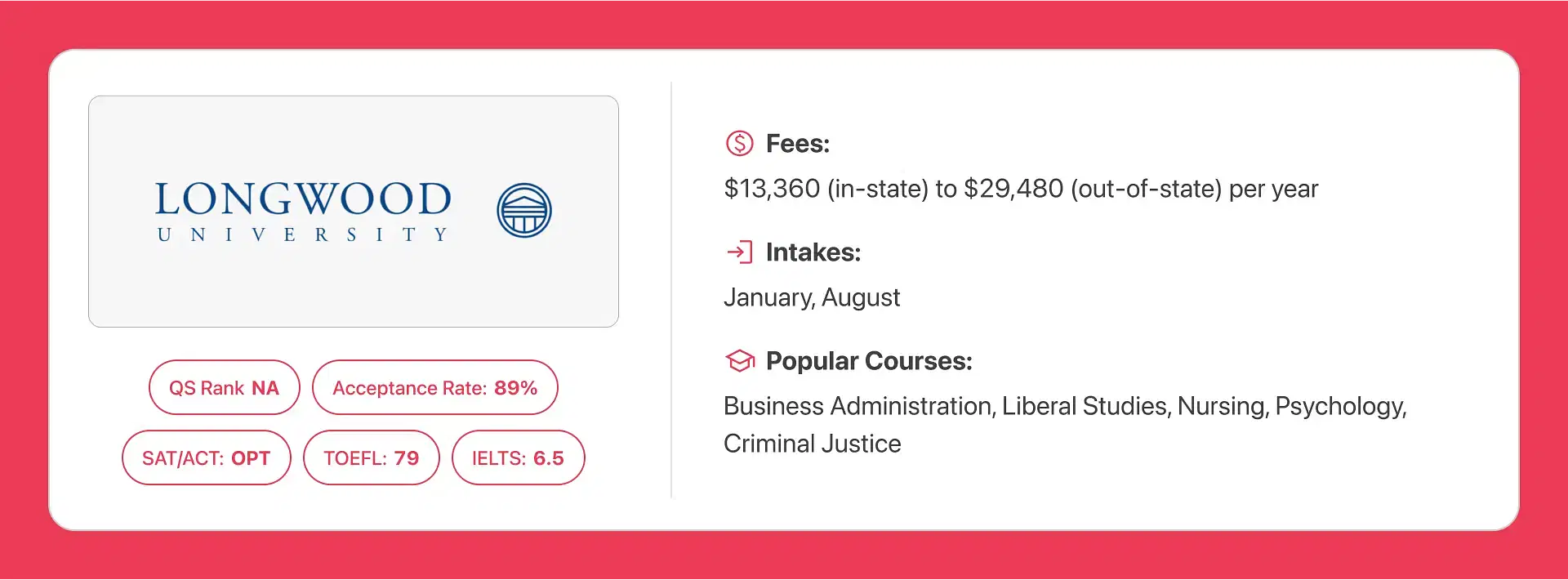The width and height of the screenshot is (1568, 580).
Task: Click the January, August intakes text
Action: point(812,297)
